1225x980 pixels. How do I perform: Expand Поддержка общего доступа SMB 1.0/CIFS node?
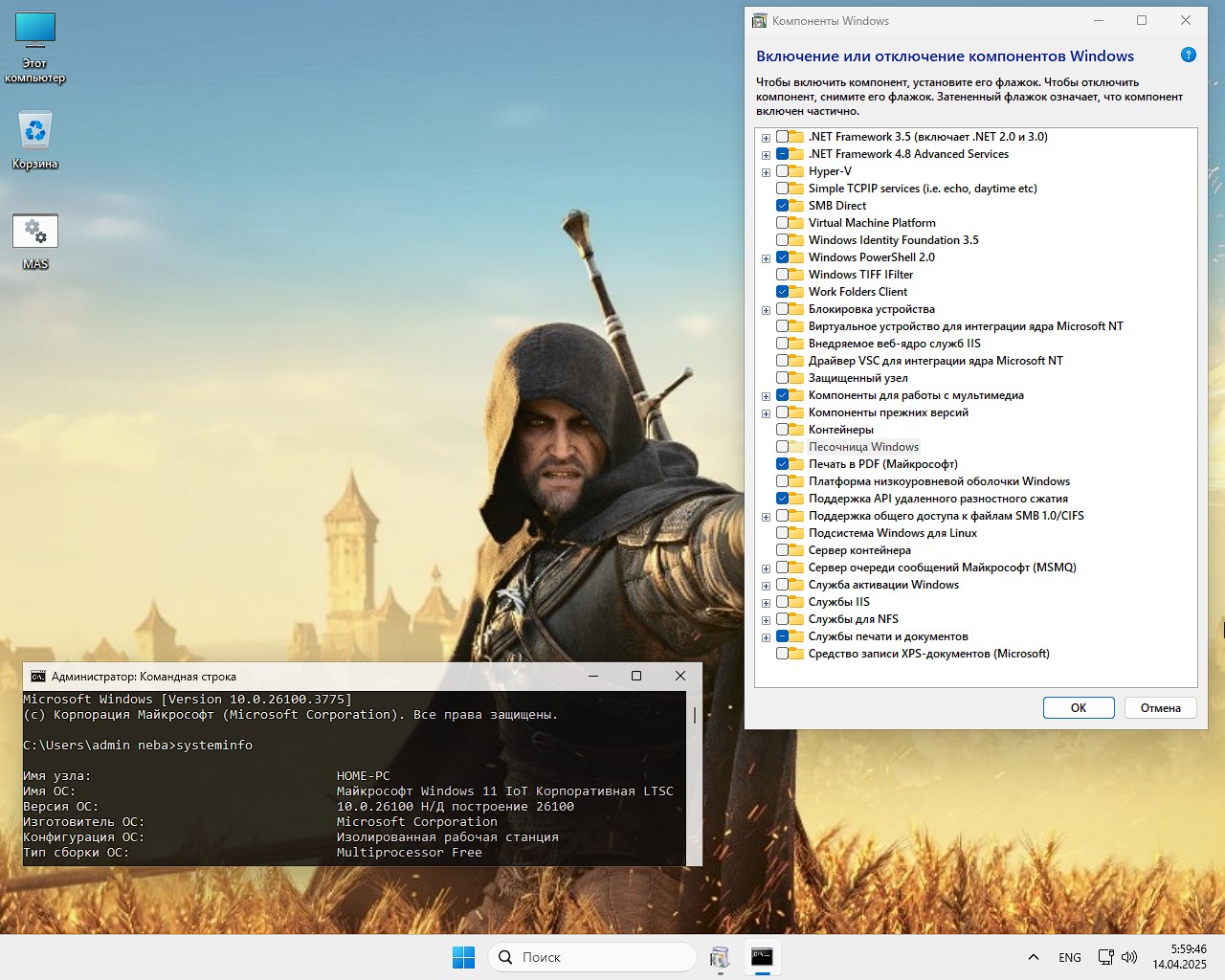[766, 517]
